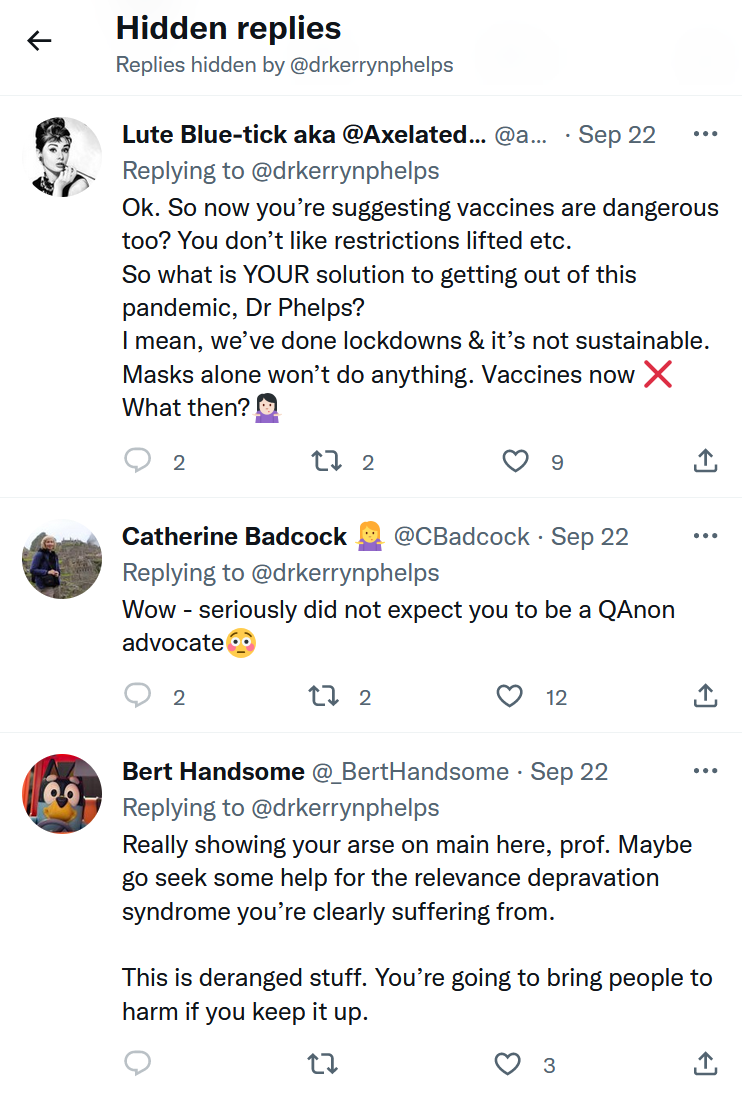
Task: Share Catherine Badcock's tweet
Action: [x=705, y=696]
